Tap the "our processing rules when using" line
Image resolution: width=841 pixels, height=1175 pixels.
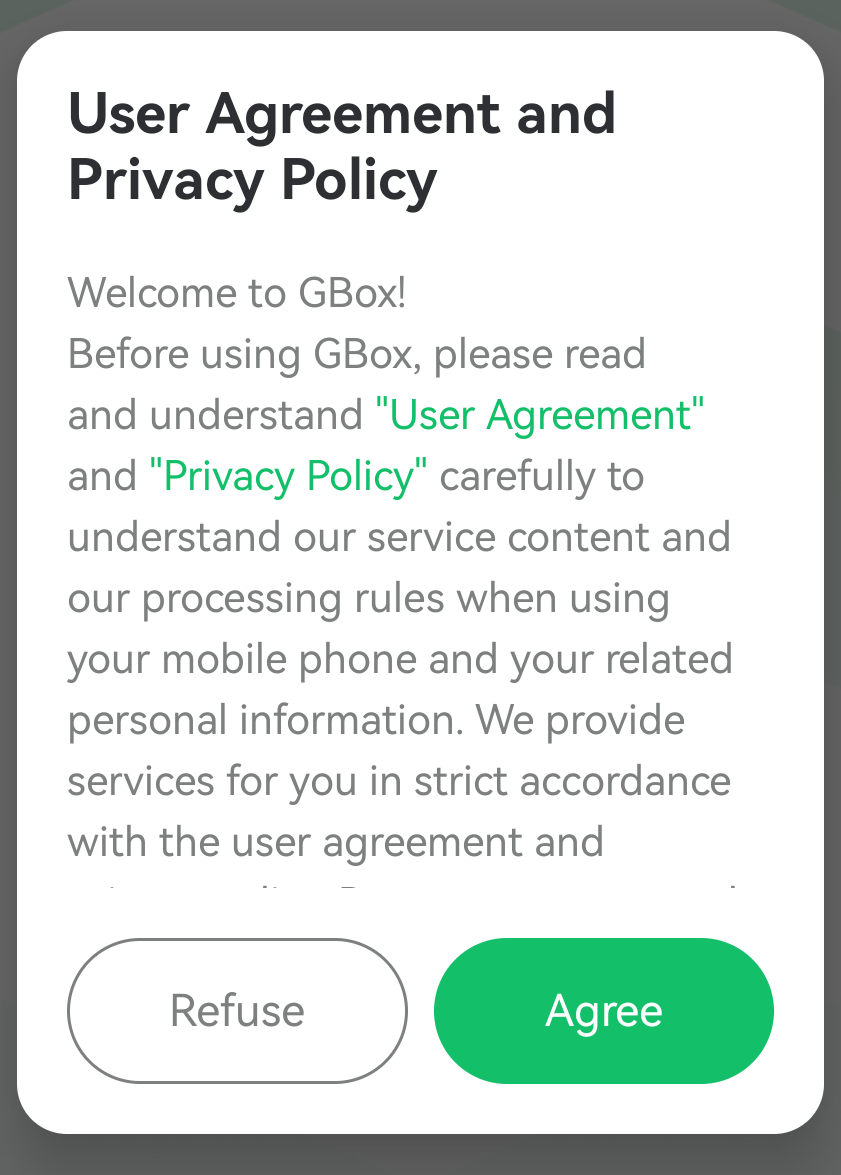click(368, 598)
